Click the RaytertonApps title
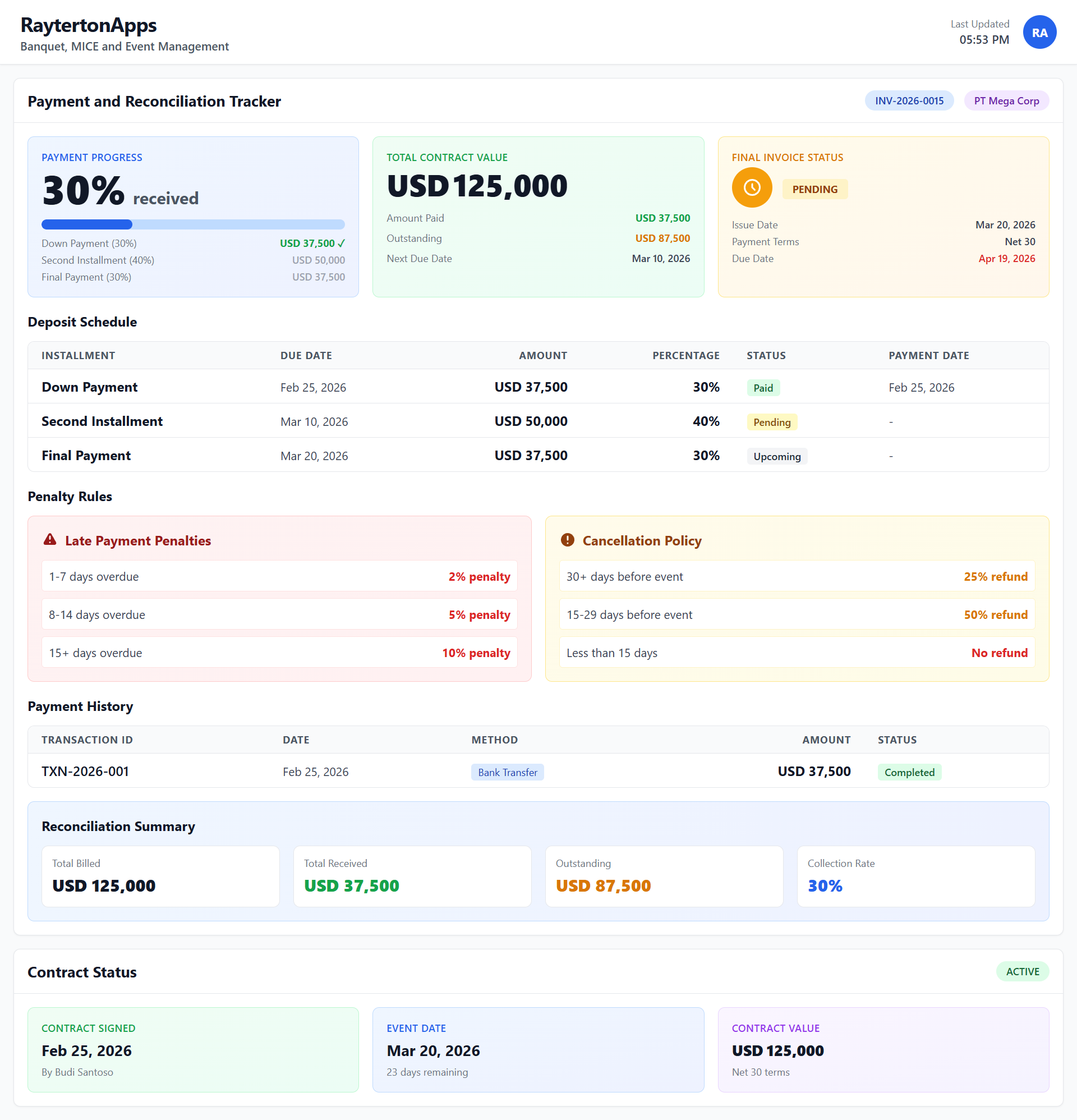This screenshot has height=1120, width=1077. pyautogui.click(x=89, y=25)
